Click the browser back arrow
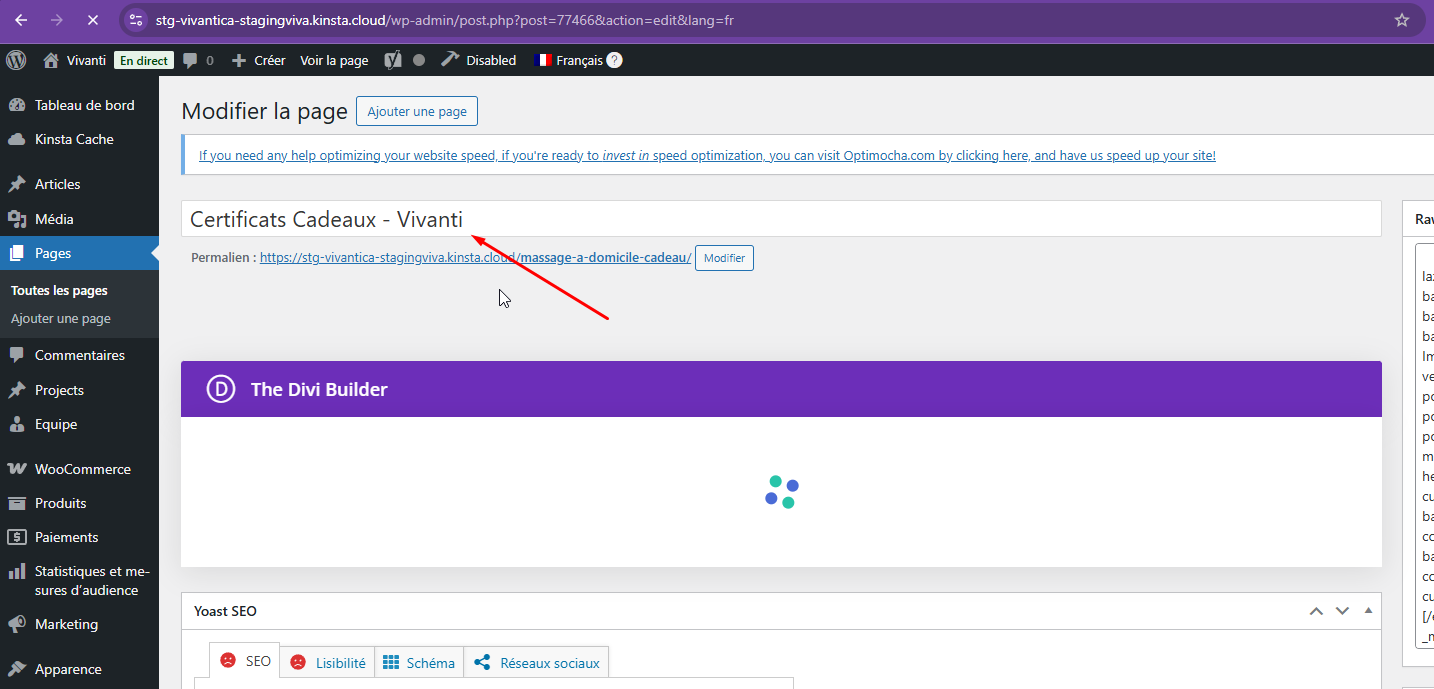 (x=21, y=20)
